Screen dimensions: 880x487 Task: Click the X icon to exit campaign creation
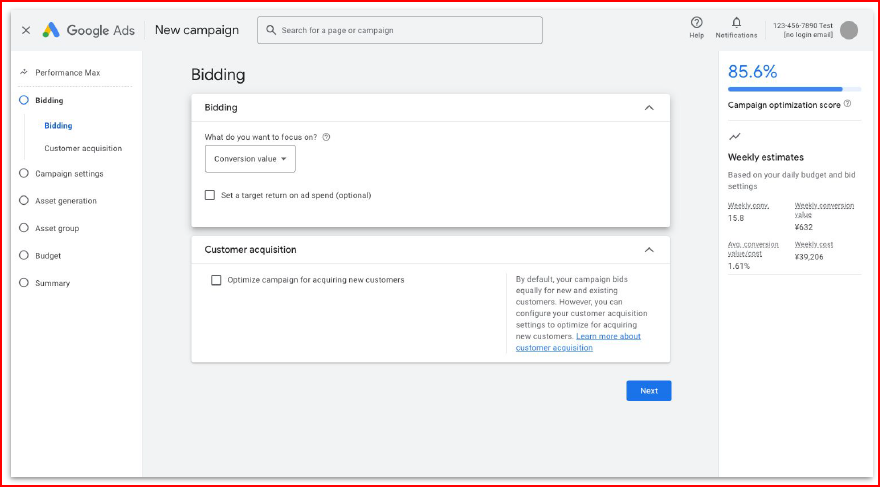[x=26, y=30]
